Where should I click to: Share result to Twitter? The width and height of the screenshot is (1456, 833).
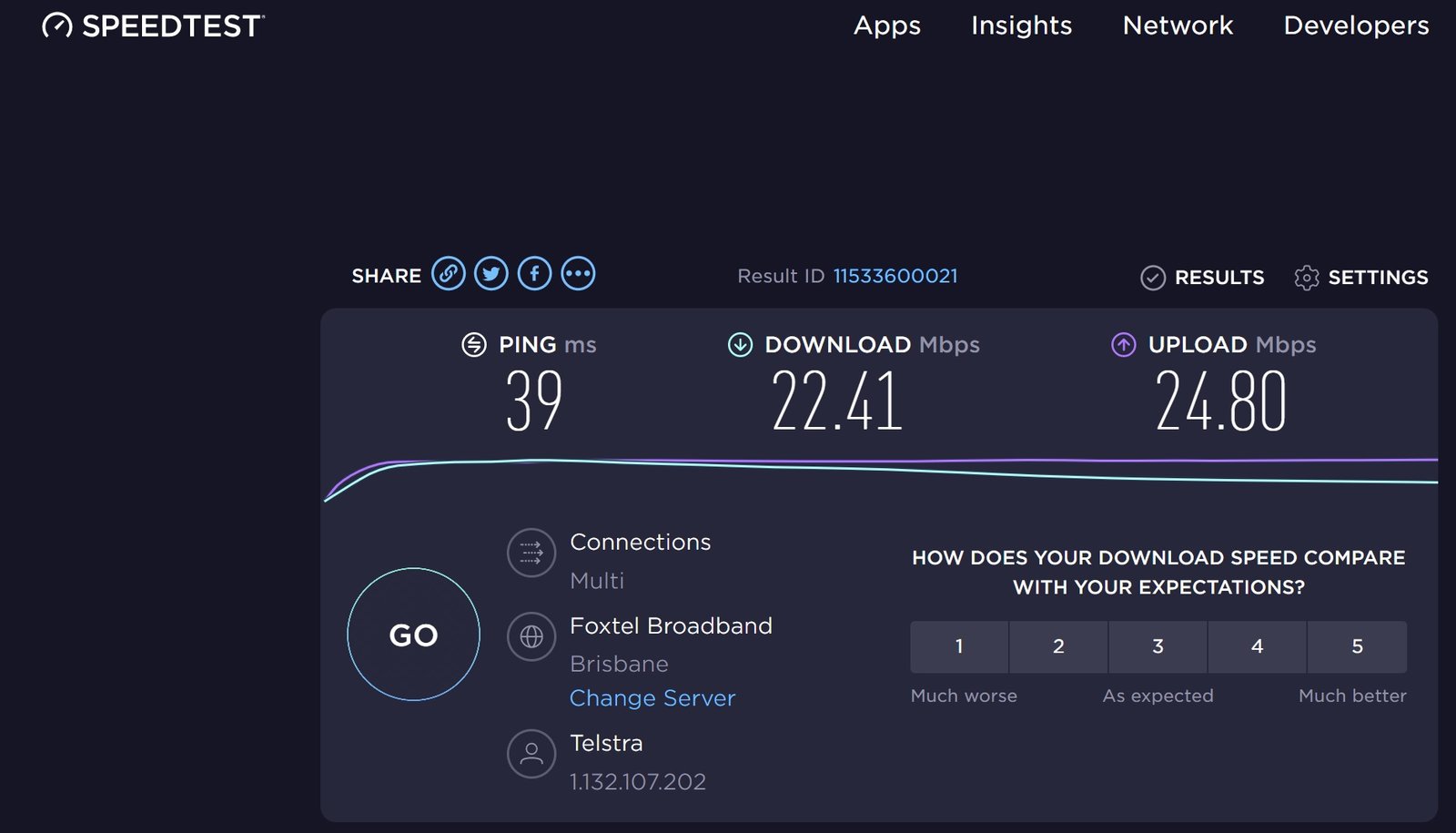(490, 272)
